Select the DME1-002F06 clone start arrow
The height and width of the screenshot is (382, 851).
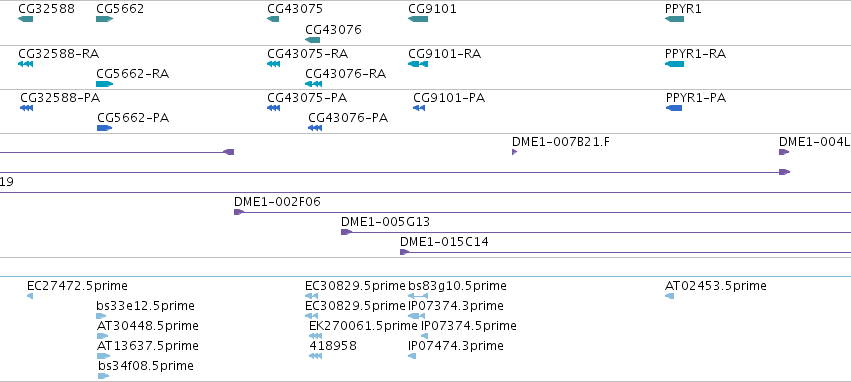(239, 212)
